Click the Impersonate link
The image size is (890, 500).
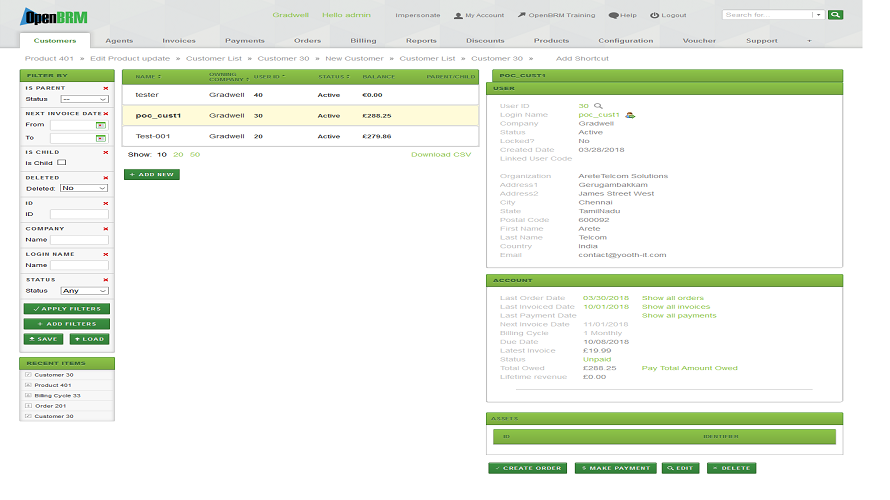click(418, 15)
